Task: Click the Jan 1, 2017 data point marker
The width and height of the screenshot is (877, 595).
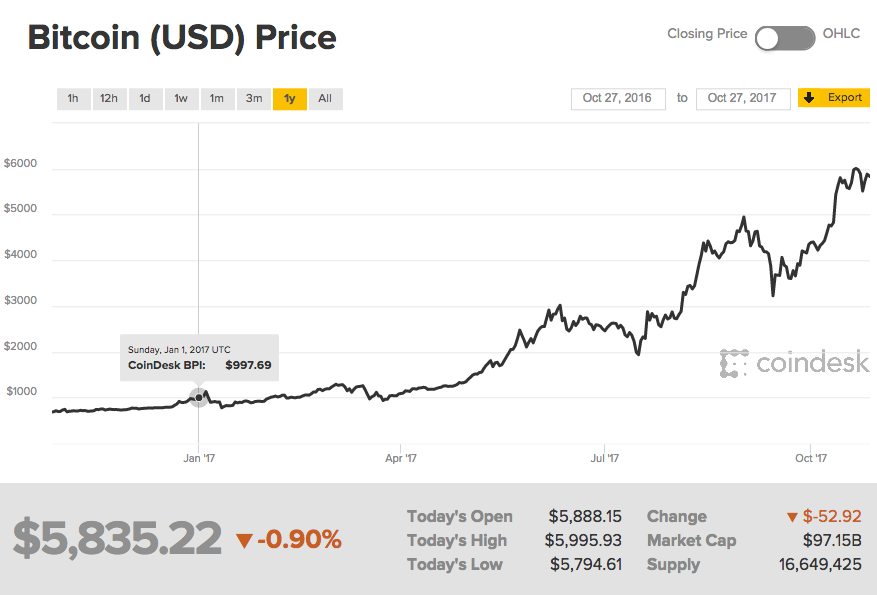Action: coord(198,398)
